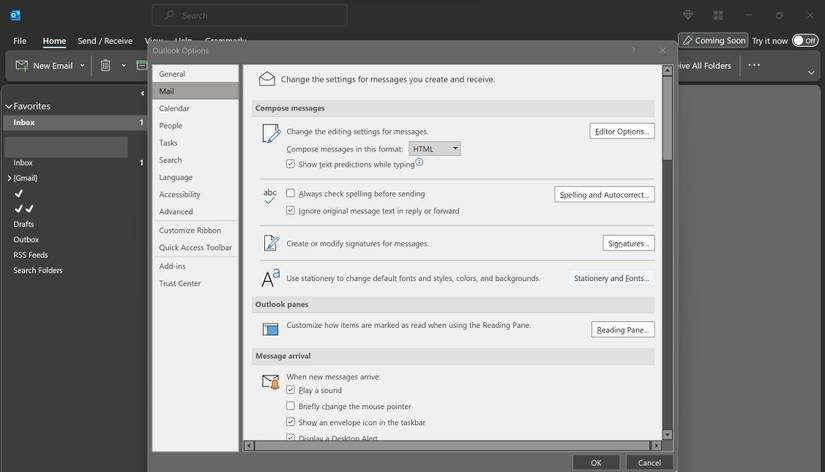
Task: Open the Tasks options category
Action: 195,143
